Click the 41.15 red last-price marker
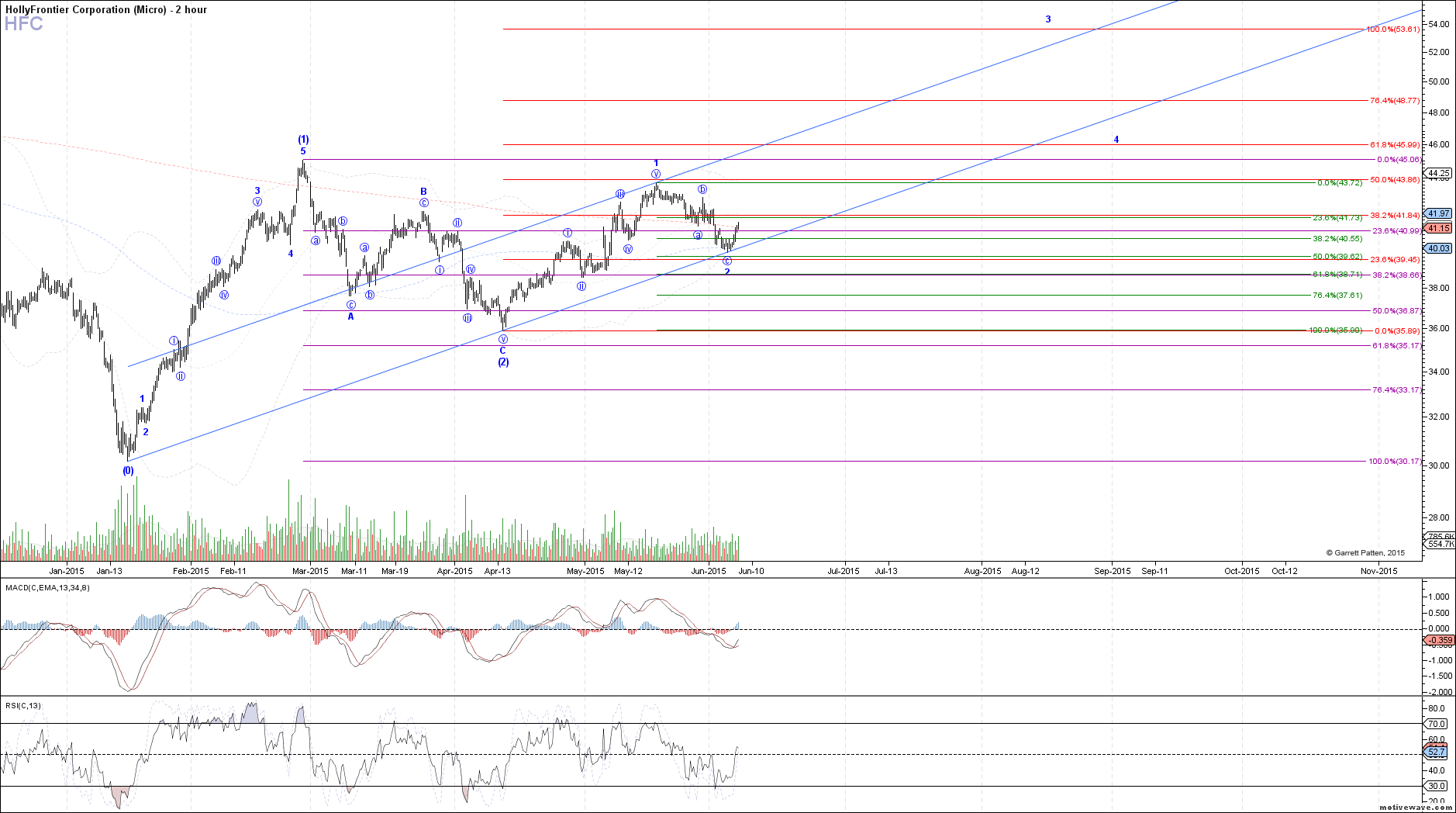The image size is (1456, 813). tap(1439, 228)
